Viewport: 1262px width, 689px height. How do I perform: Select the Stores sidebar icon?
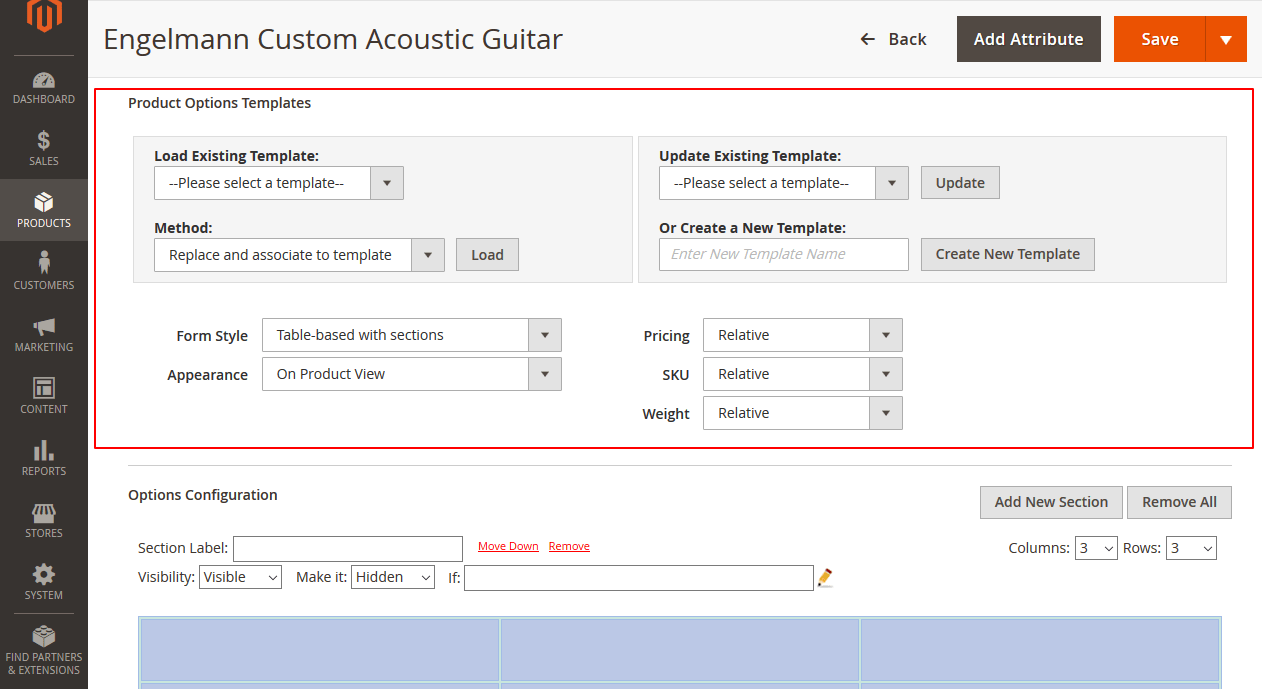coord(44,520)
